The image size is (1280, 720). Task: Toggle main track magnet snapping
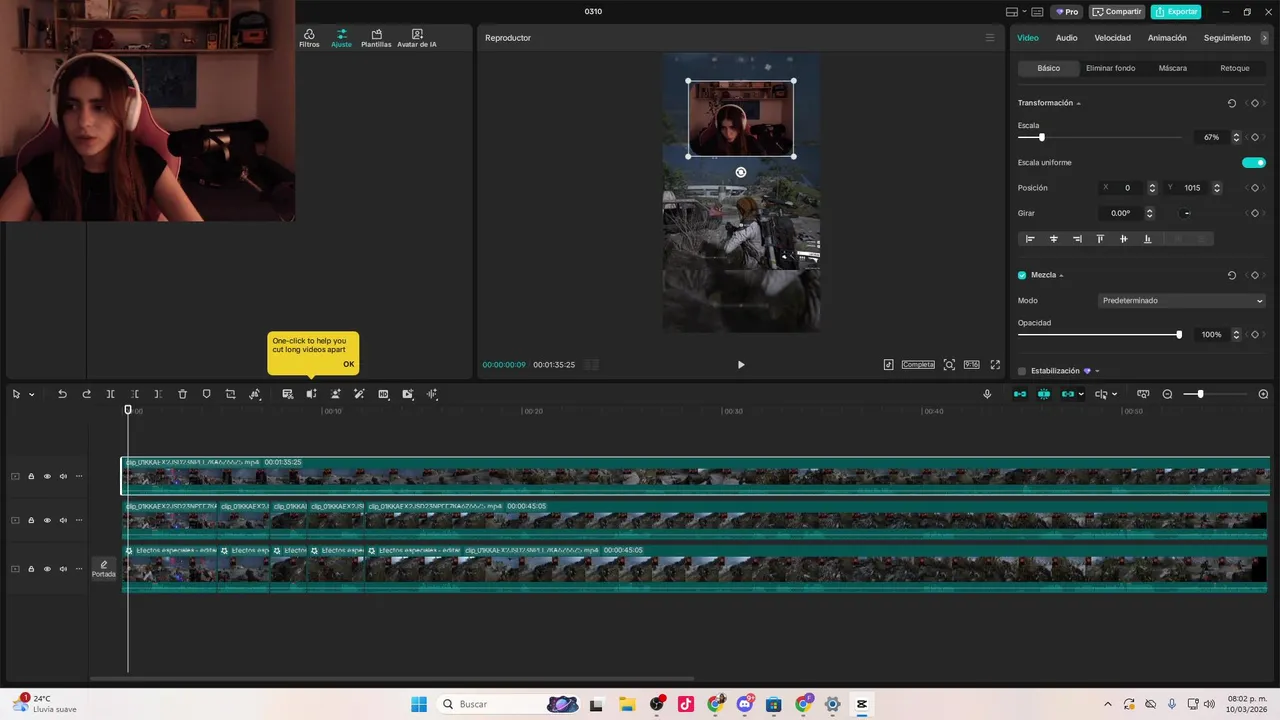[x=1019, y=394]
